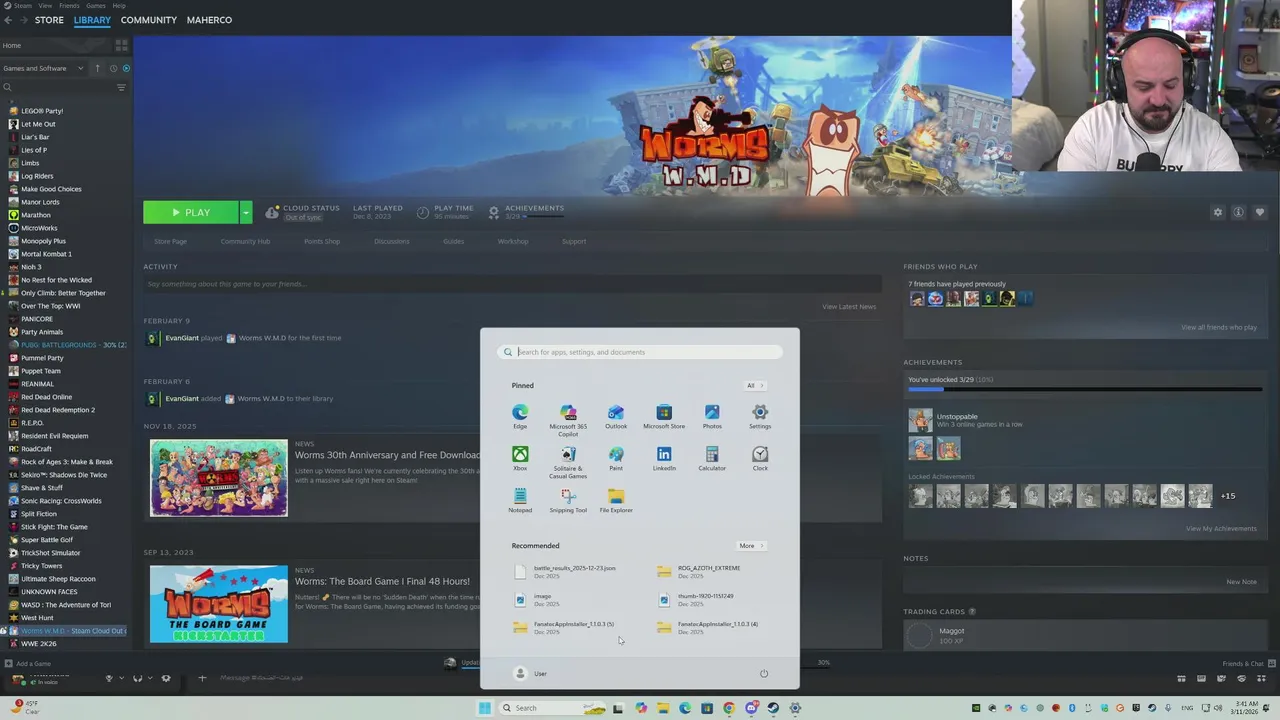Screen dimensions: 1280x720
Task: Click the game info icon
Action: pos(1238,212)
